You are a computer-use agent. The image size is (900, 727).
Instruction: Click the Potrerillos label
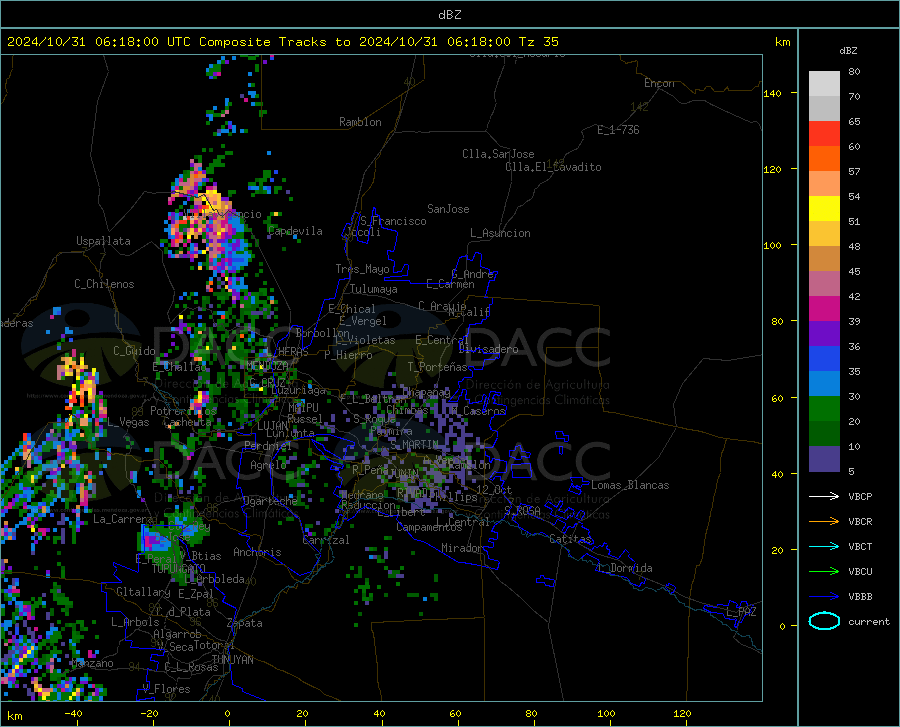point(183,411)
